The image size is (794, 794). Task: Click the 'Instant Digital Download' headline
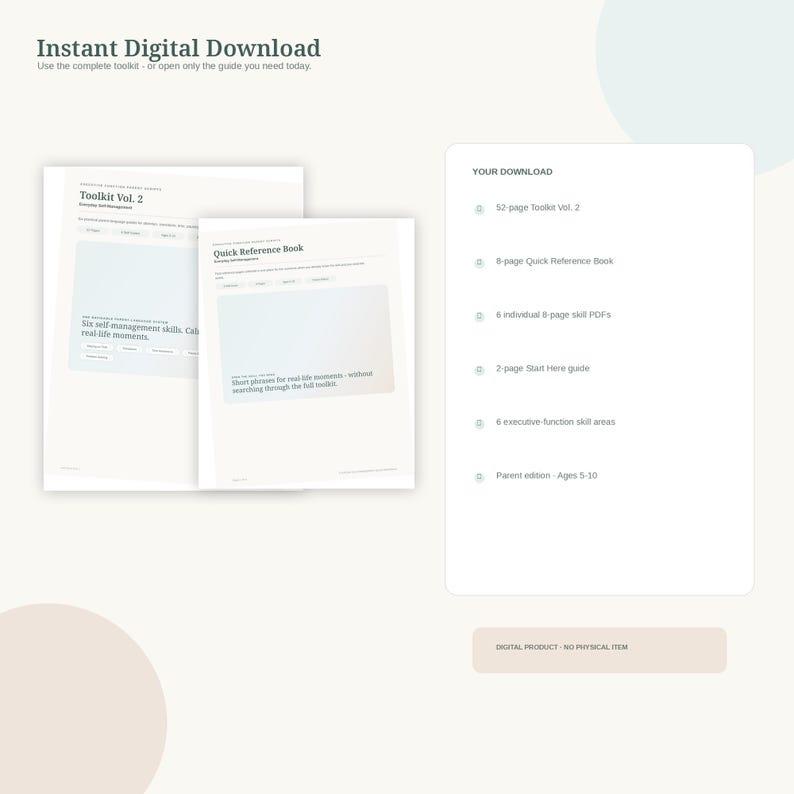178,49
